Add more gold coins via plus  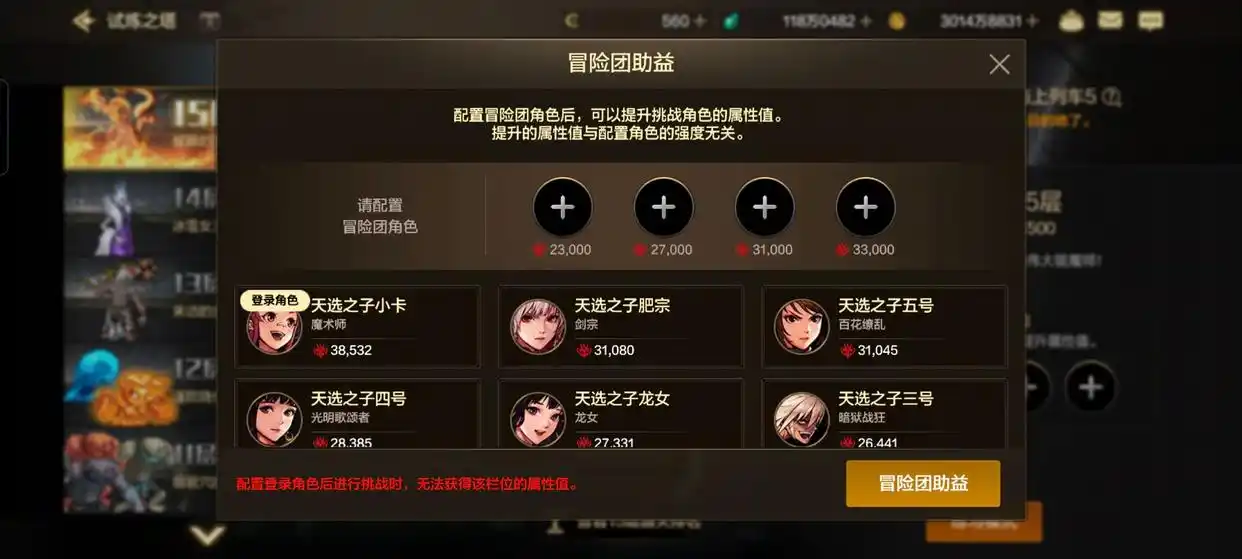[x=1032, y=20]
